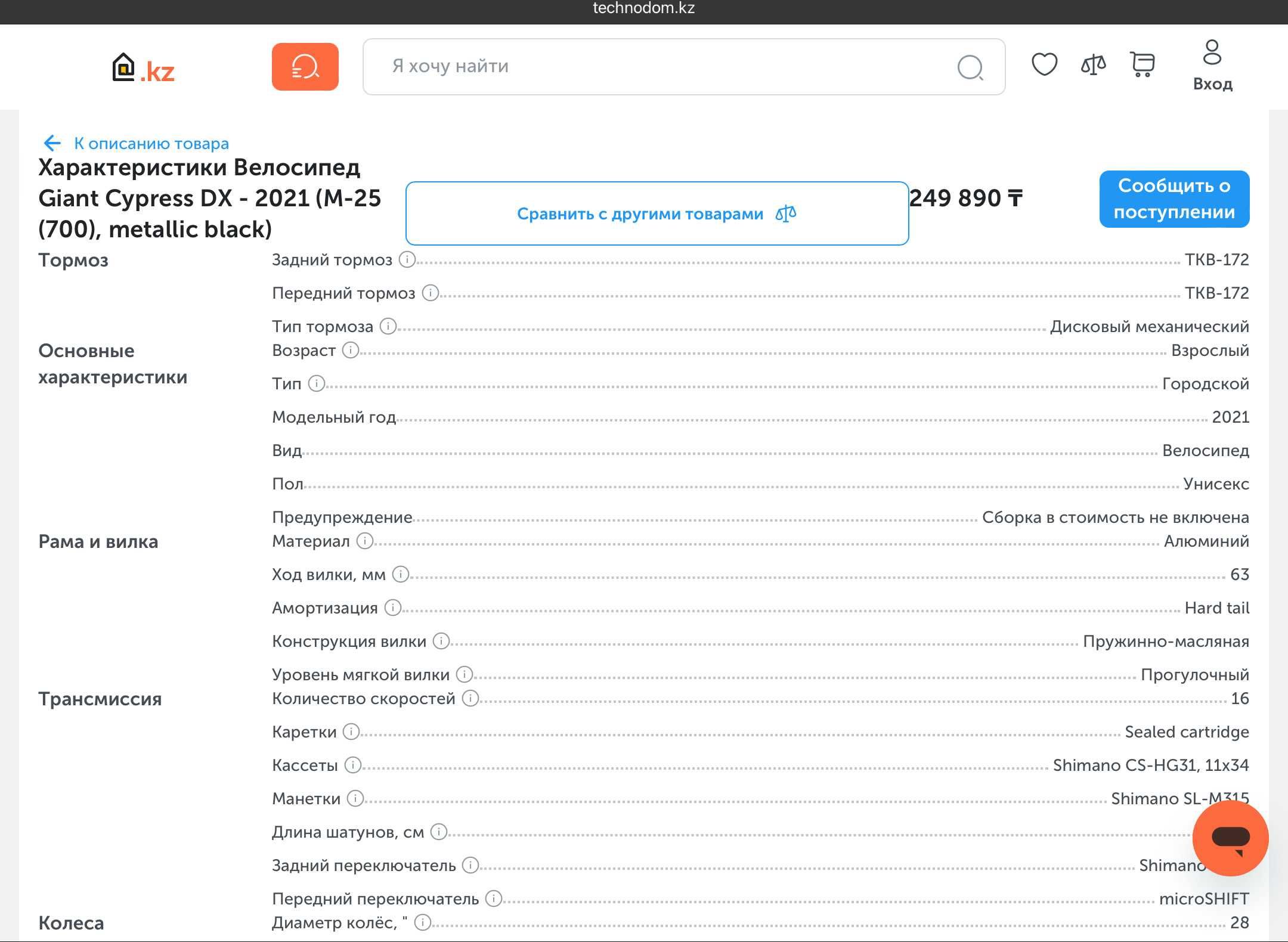Show info for Амортизация
The height and width of the screenshot is (942, 1288).
[x=392, y=608]
